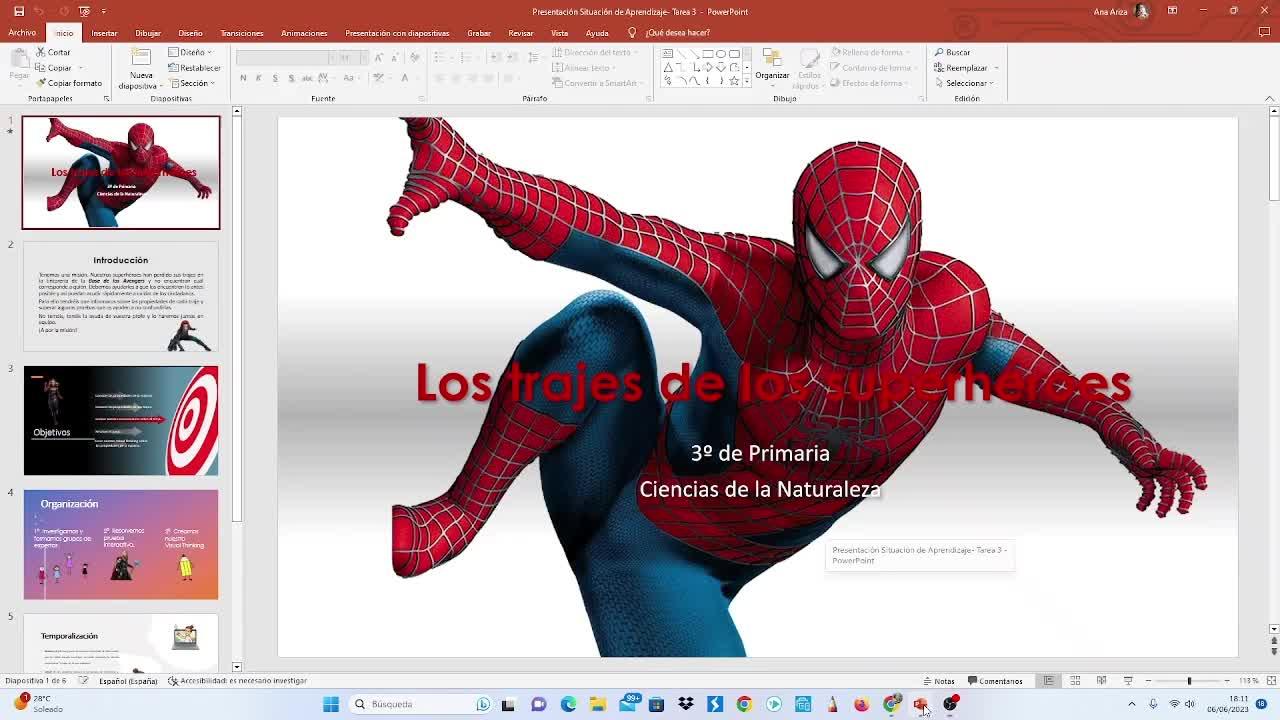Image resolution: width=1280 pixels, height=720 pixels.
Task: Switch to Reading view in status bar
Action: point(1101,681)
